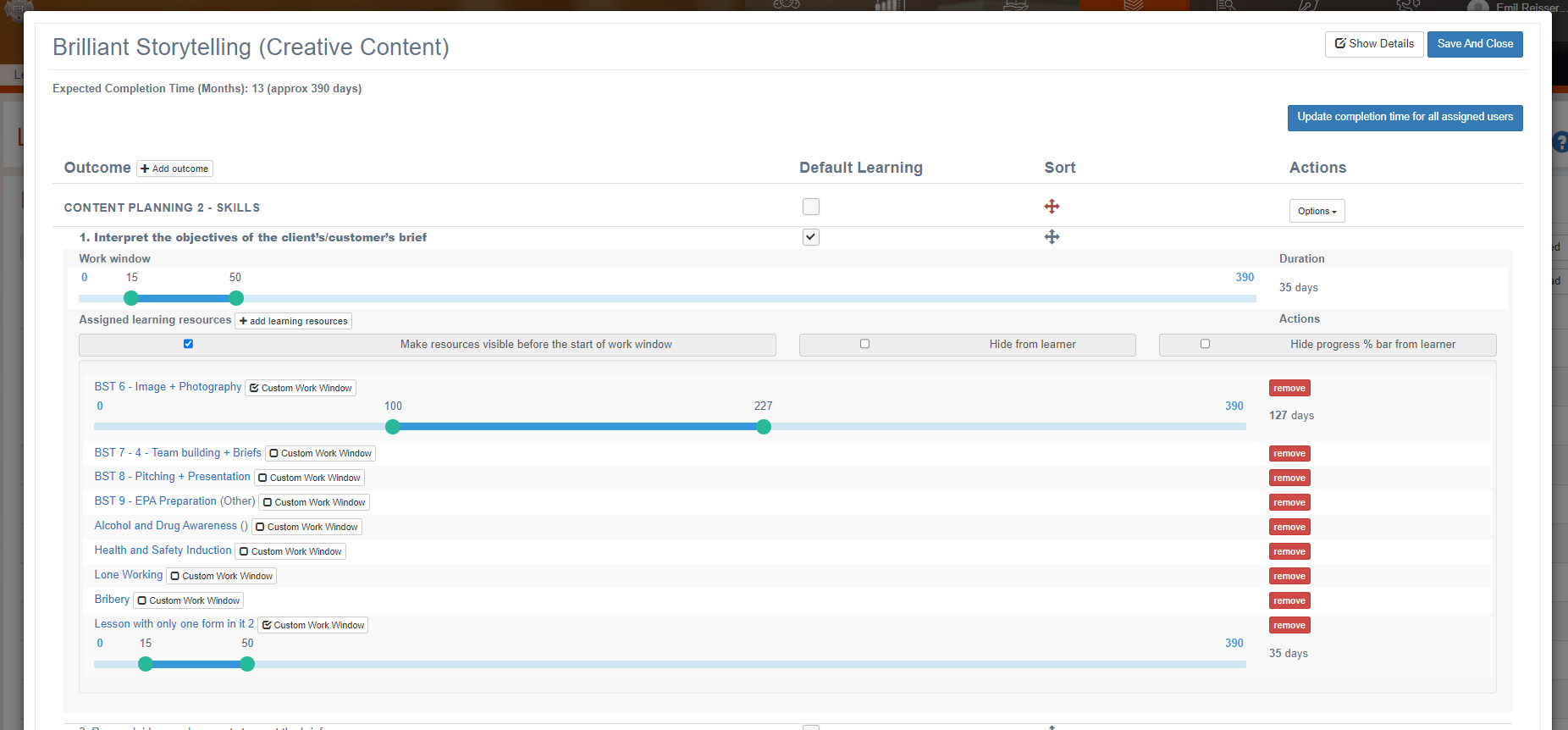Toggle Make resources visible before start of work window
The height and width of the screenshot is (730, 1568).
[188, 344]
